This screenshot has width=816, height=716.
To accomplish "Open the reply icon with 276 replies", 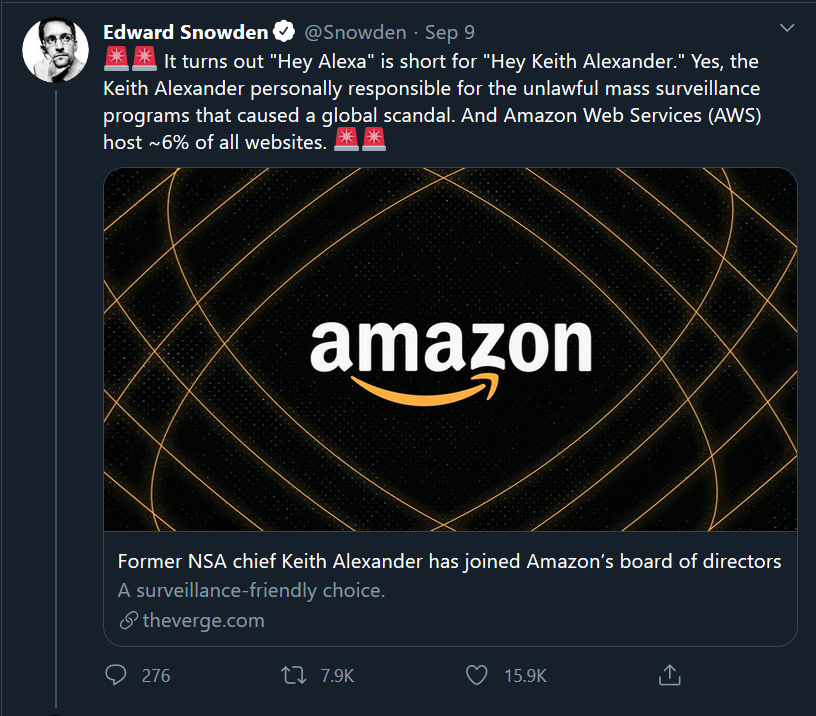I will 116,675.
